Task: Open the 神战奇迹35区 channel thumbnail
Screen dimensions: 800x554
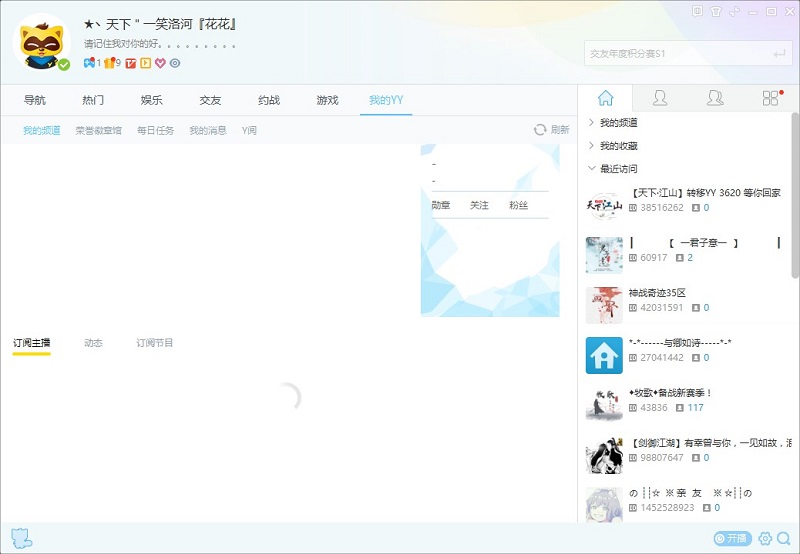Action: point(604,305)
